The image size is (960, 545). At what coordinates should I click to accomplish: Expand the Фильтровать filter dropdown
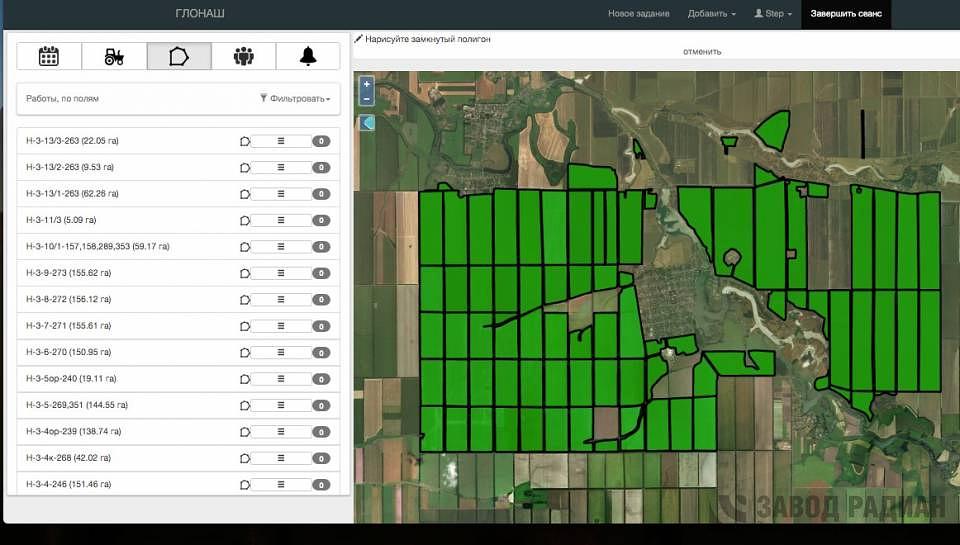coord(295,99)
